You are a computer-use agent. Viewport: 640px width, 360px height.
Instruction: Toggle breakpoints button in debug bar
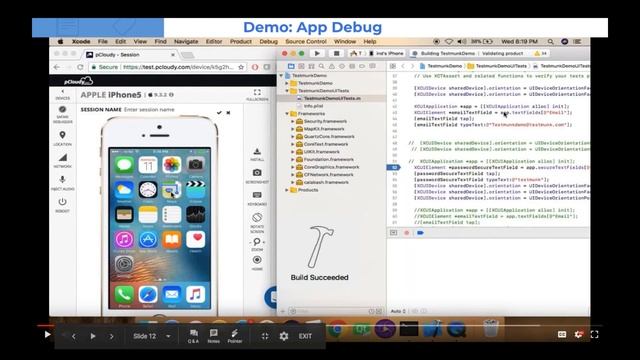(420, 233)
